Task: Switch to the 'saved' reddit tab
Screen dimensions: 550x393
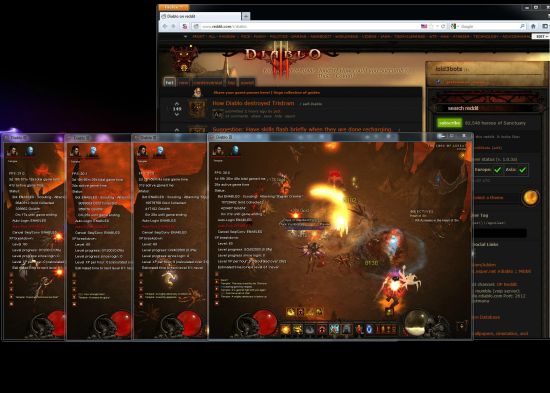Action: click(x=247, y=82)
